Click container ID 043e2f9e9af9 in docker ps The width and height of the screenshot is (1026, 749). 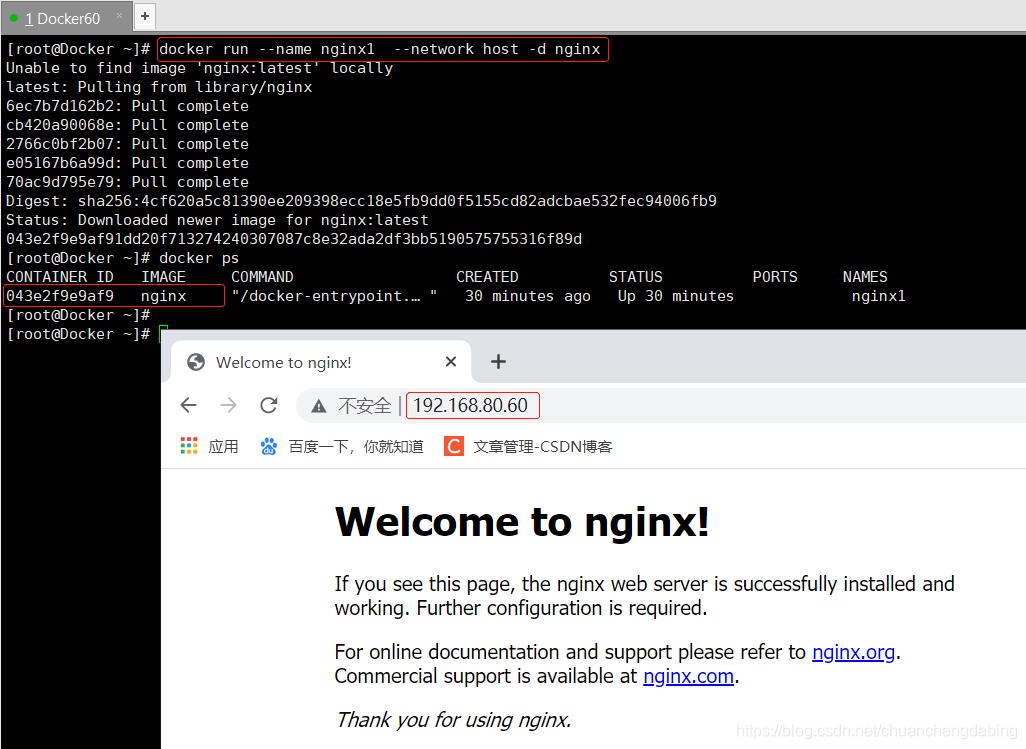point(60,296)
